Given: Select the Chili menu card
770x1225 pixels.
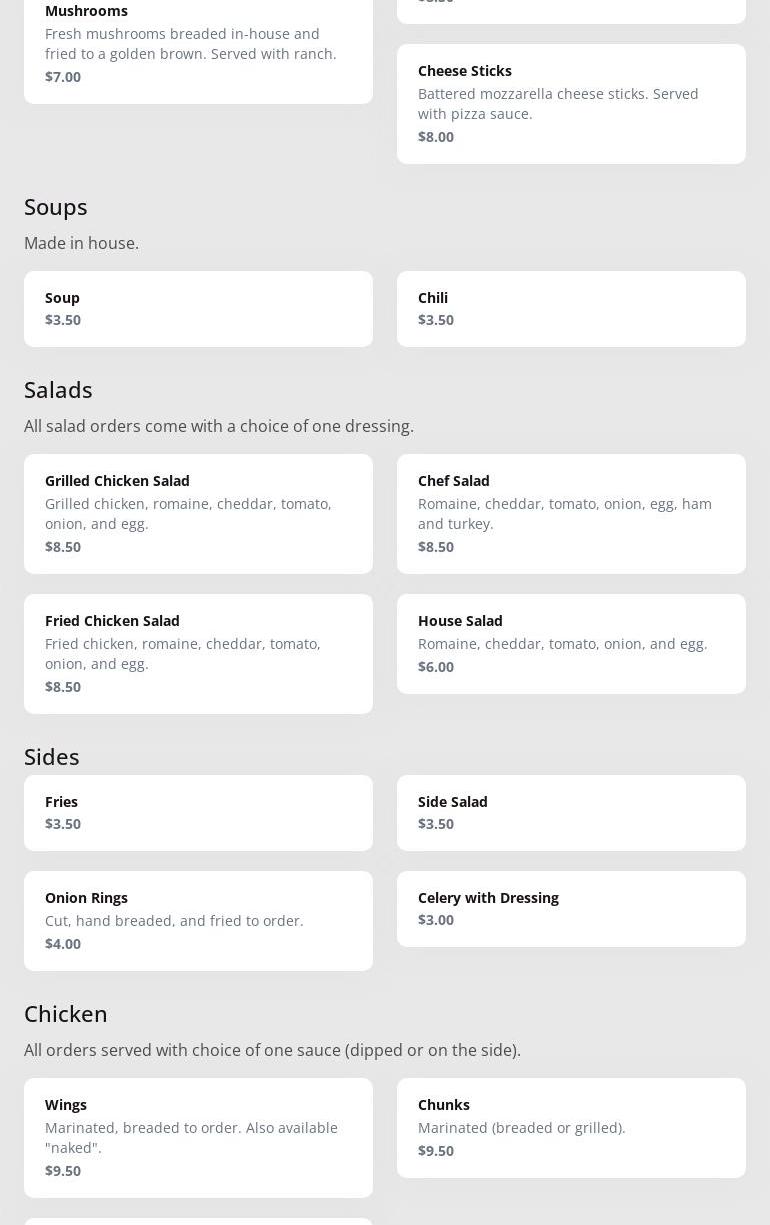Looking at the screenshot, I should [x=571, y=308].
